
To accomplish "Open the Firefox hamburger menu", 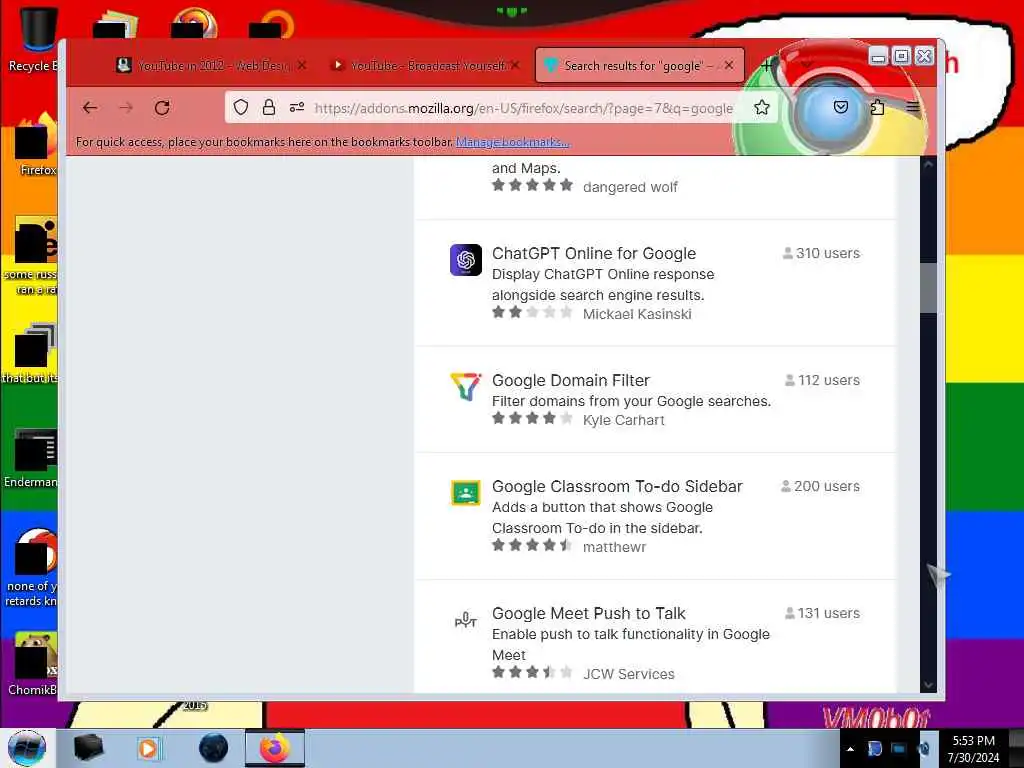I will point(913,108).
